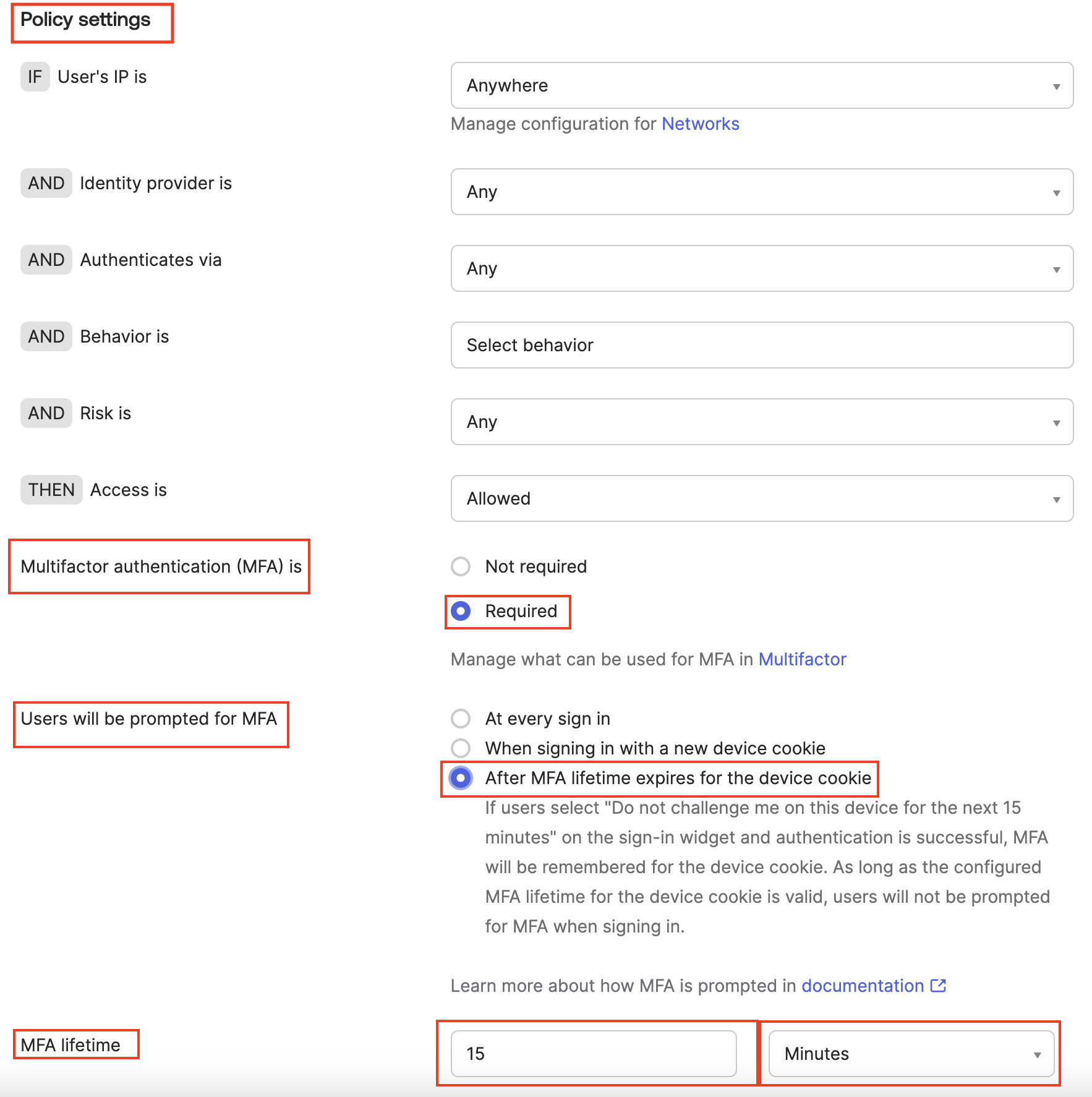
Task: Open the Networks configuration link
Action: pyautogui.click(x=700, y=124)
